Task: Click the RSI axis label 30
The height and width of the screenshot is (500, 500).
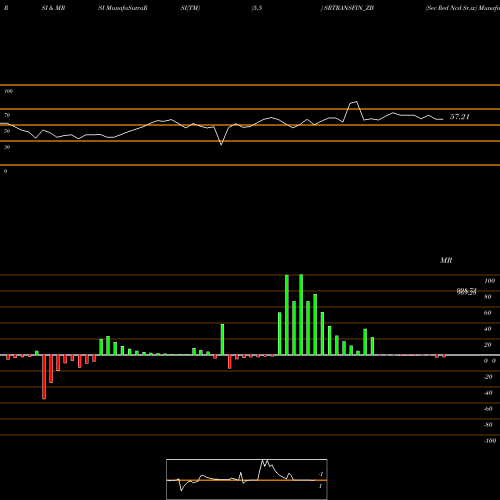Action: pos(7,147)
